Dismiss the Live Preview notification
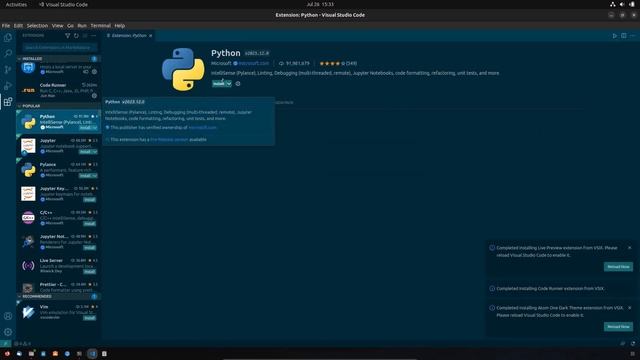 point(629,248)
